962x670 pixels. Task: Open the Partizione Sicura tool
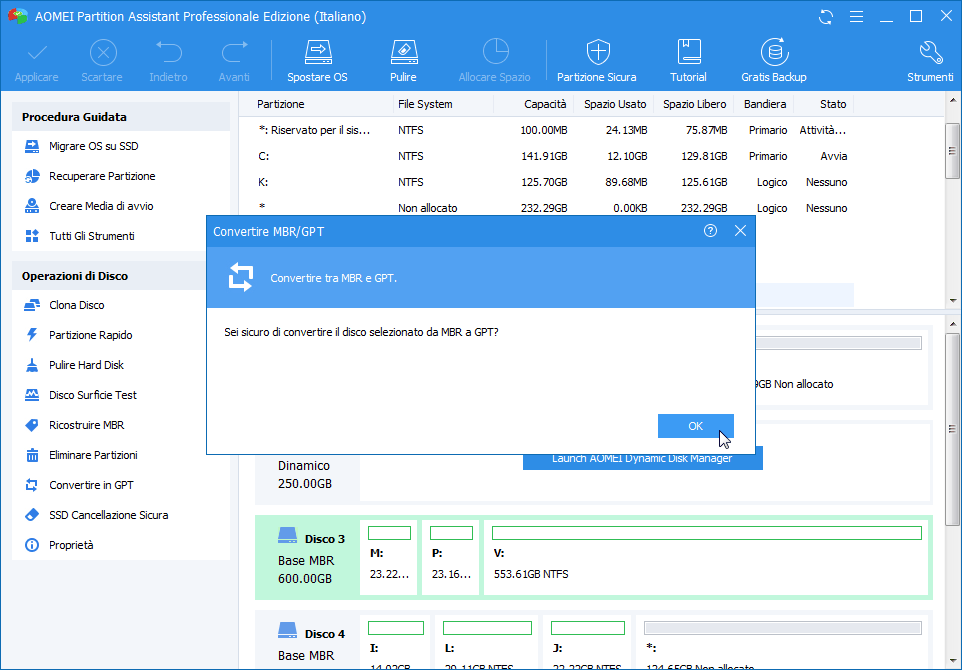click(x=596, y=60)
